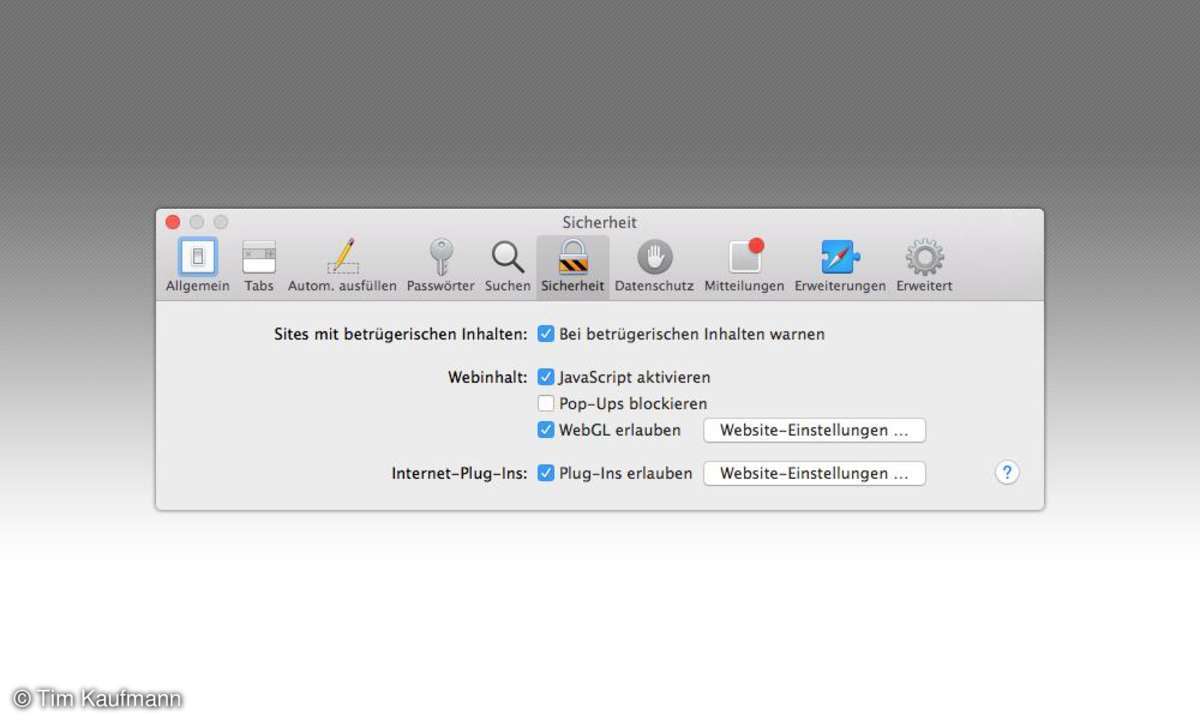Screen dimensions: 1200x720
Task: Open the Mitteilungen notifications pane
Action: [x=744, y=265]
